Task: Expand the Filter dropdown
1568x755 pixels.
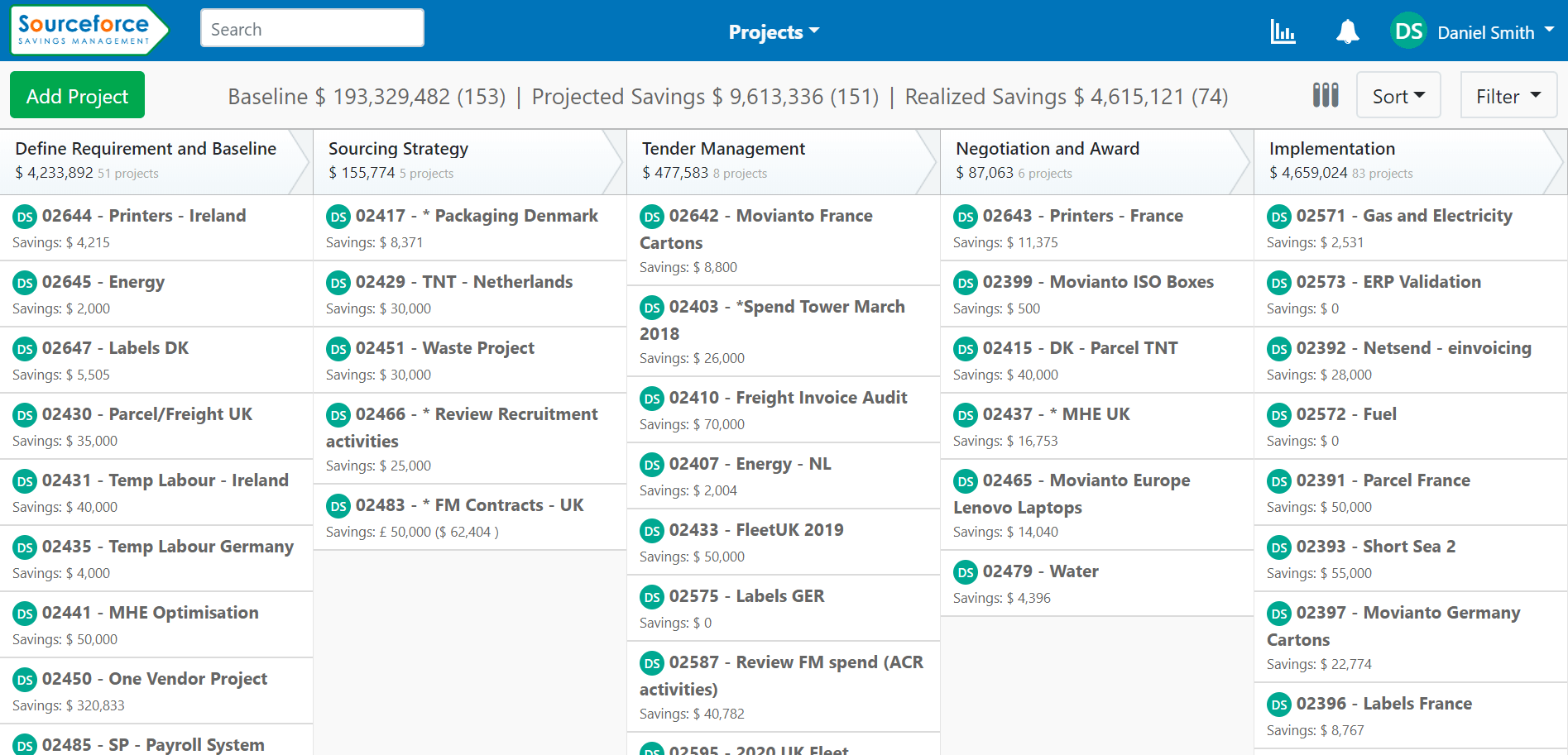Action: click(1508, 96)
